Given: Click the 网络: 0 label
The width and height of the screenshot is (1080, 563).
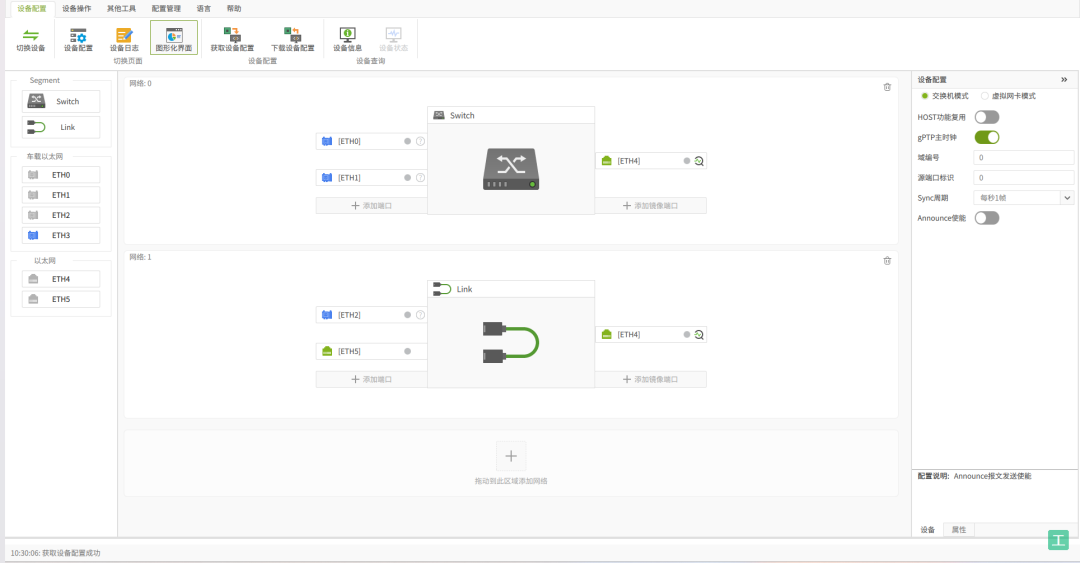Looking at the screenshot, I should [x=141, y=83].
